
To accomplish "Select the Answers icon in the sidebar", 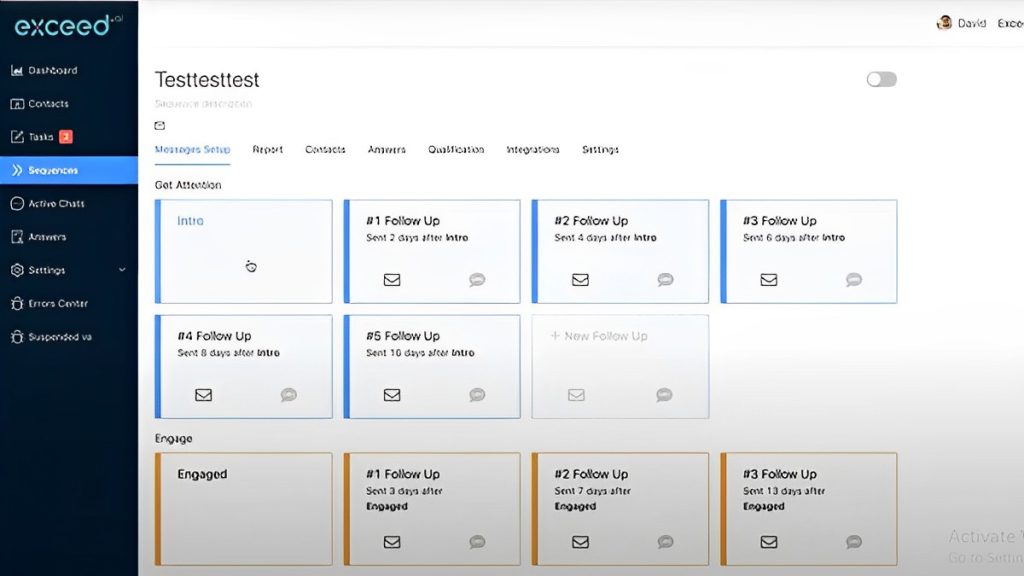I will click(x=18, y=236).
